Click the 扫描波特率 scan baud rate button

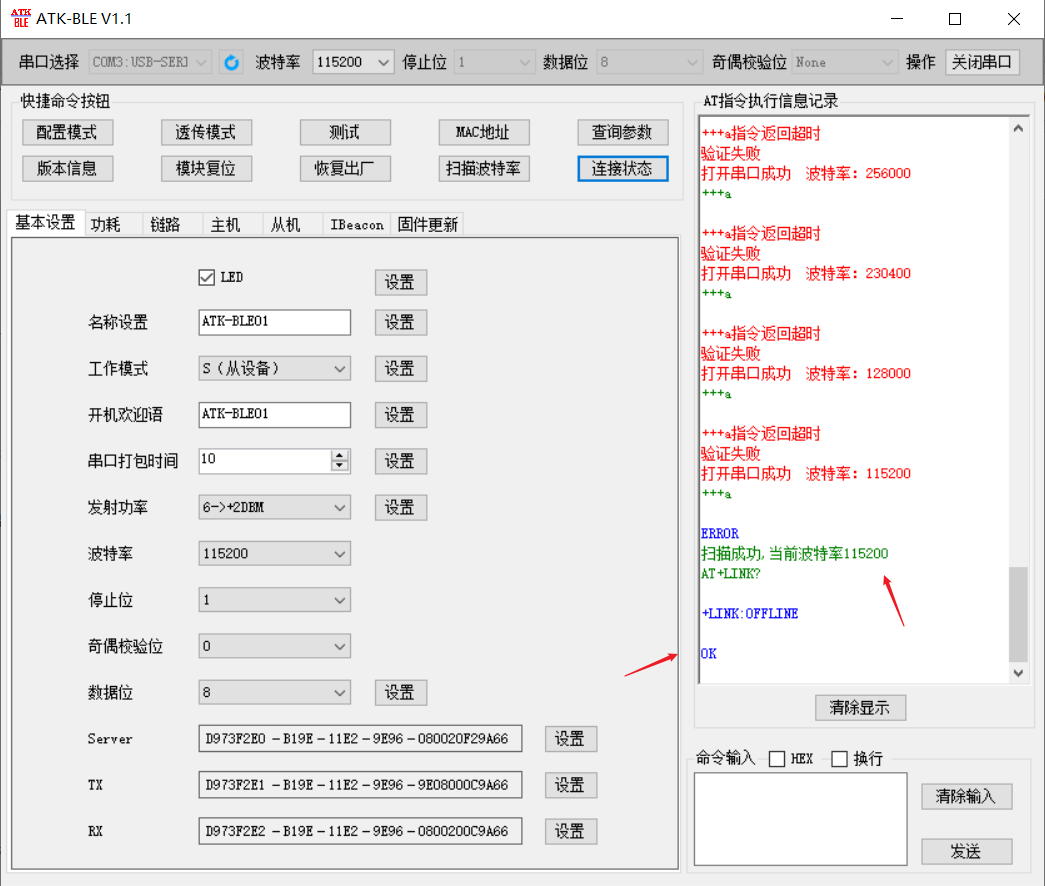pos(484,168)
